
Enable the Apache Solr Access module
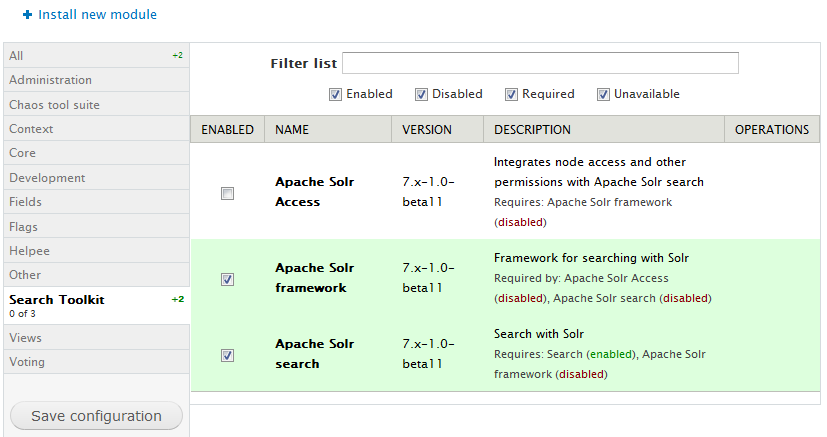coord(227,194)
